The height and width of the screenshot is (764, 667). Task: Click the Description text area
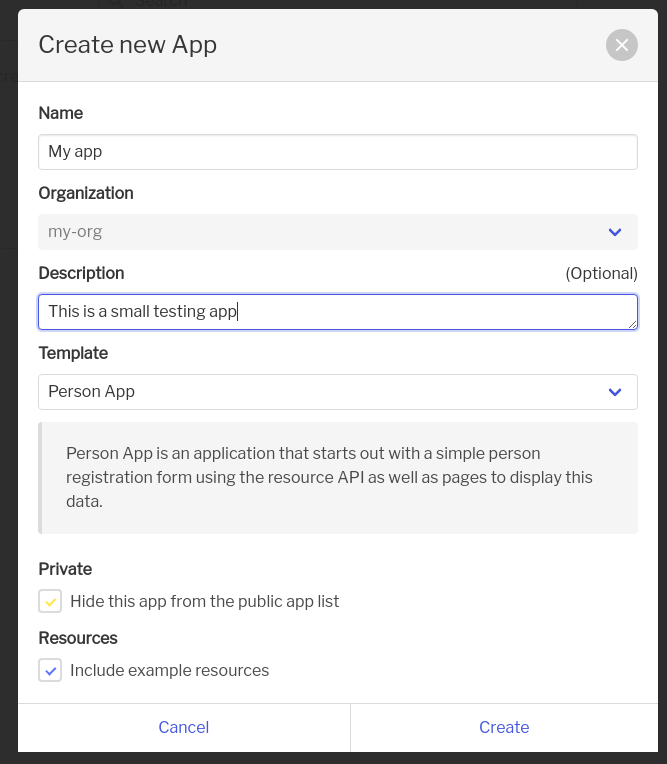point(338,312)
